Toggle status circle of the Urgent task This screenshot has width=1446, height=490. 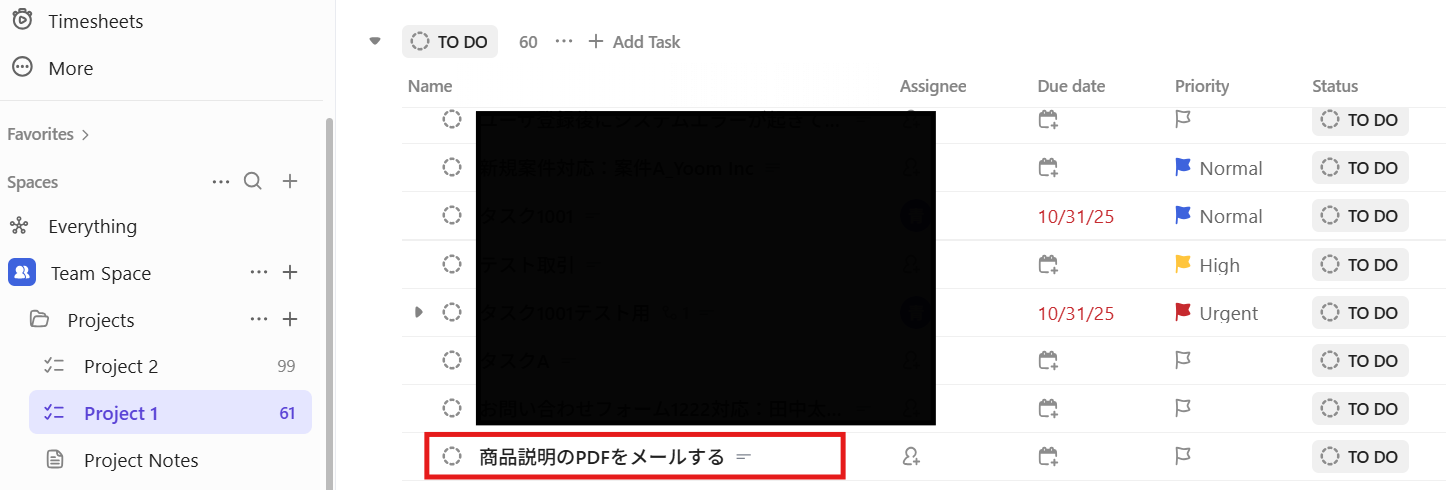[x=452, y=313]
